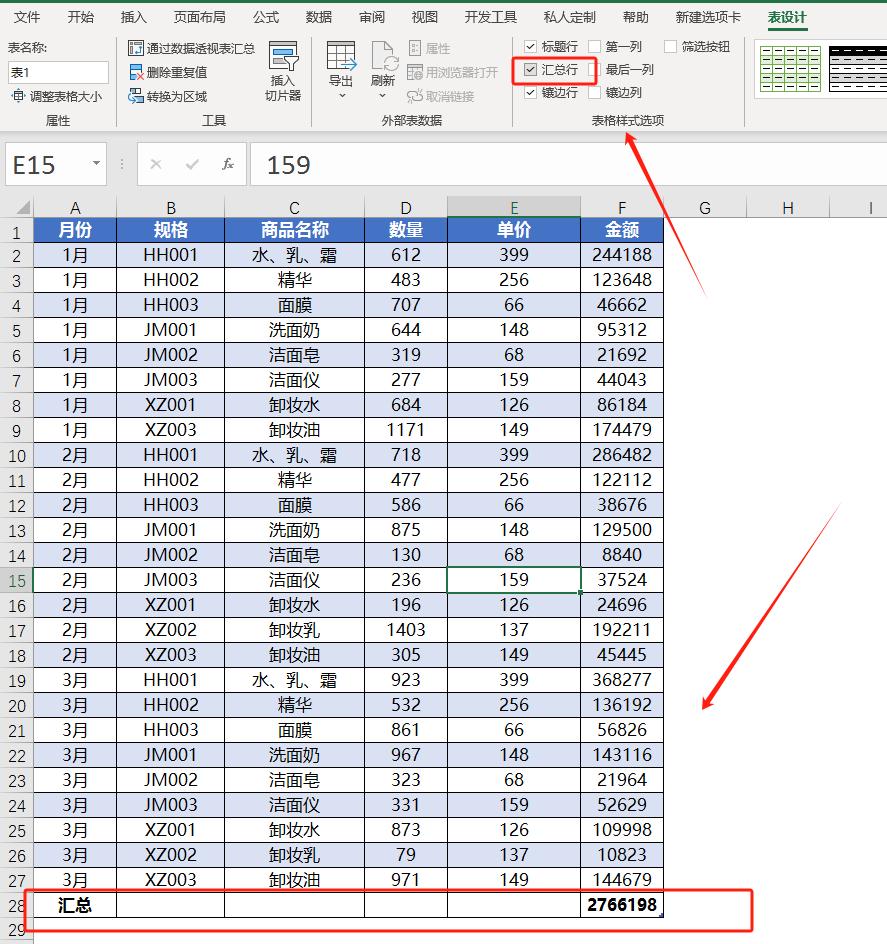Image resolution: width=887 pixels, height=944 pixels.
Task: Select the row 20 header
Action: [x=17, y=706]
